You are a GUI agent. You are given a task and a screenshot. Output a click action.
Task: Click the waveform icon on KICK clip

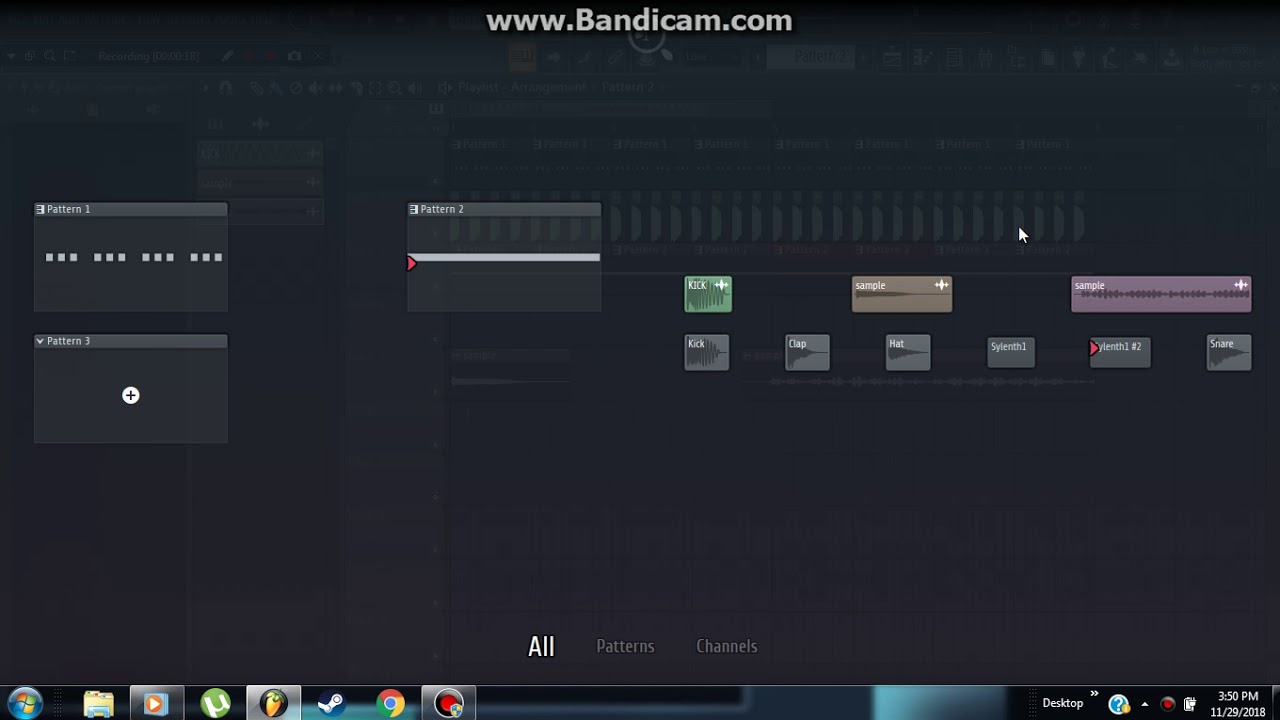[721, 286]
